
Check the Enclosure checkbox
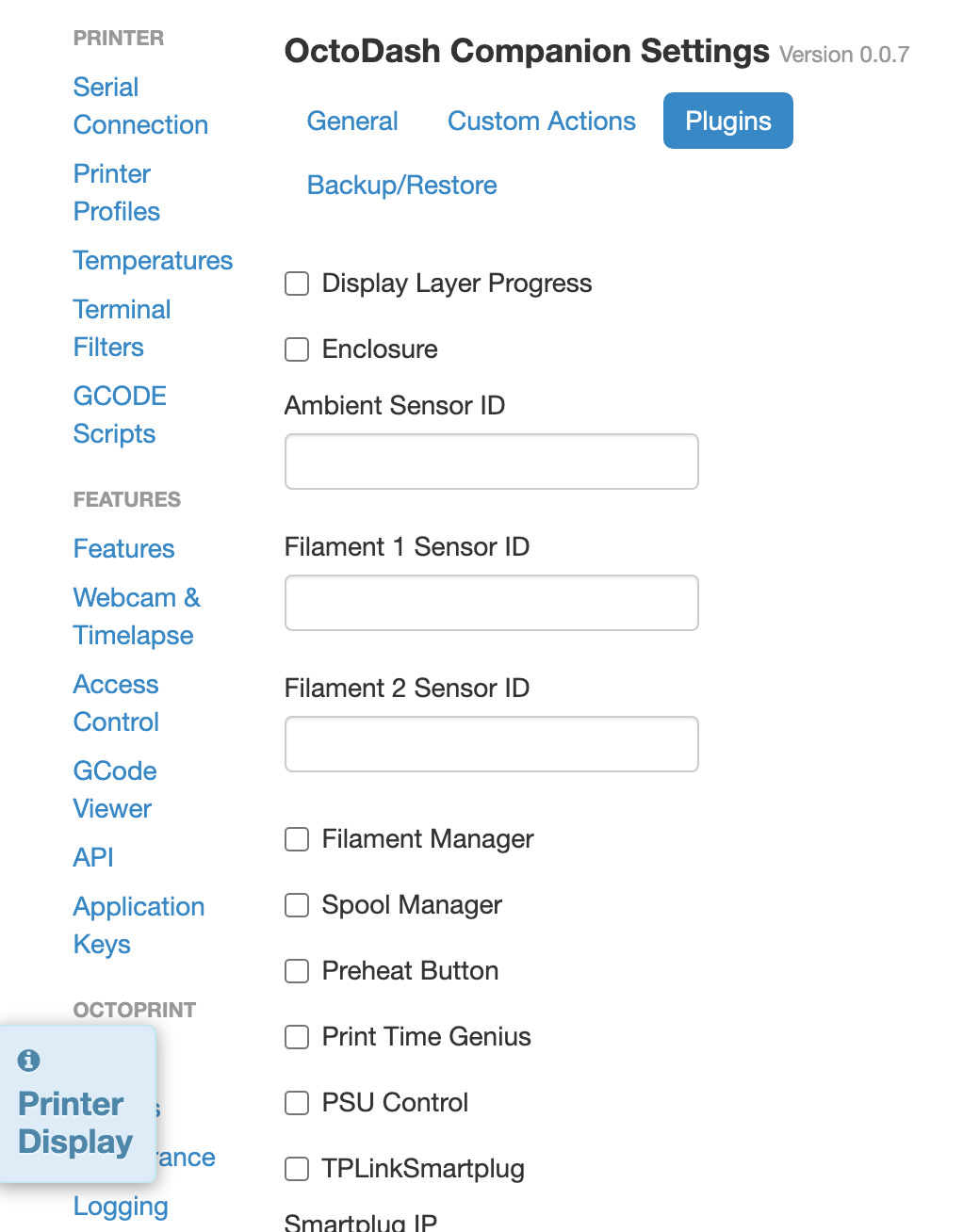pyautogui.click(x=296, y=349)
